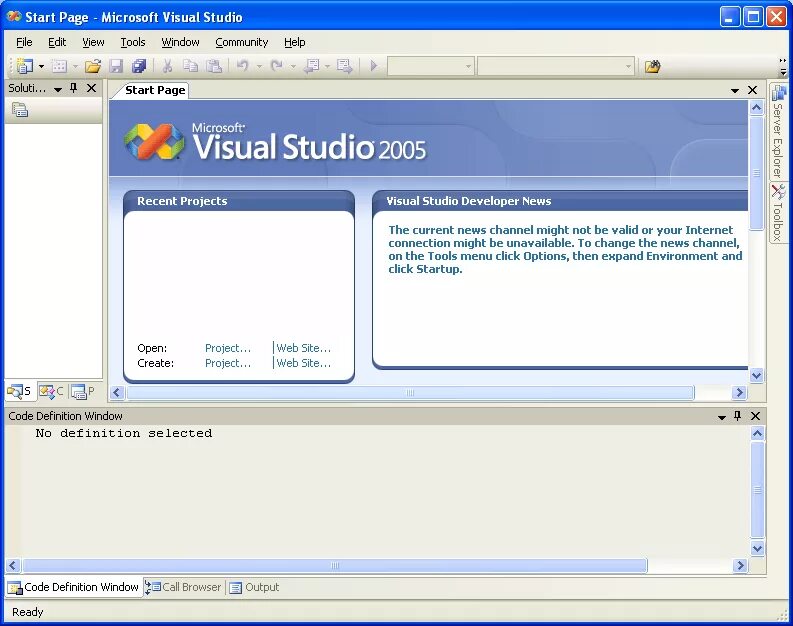This screenshot has height=626, width=793.
Task: Switch to the Output tab
Action: coord(254,587)
